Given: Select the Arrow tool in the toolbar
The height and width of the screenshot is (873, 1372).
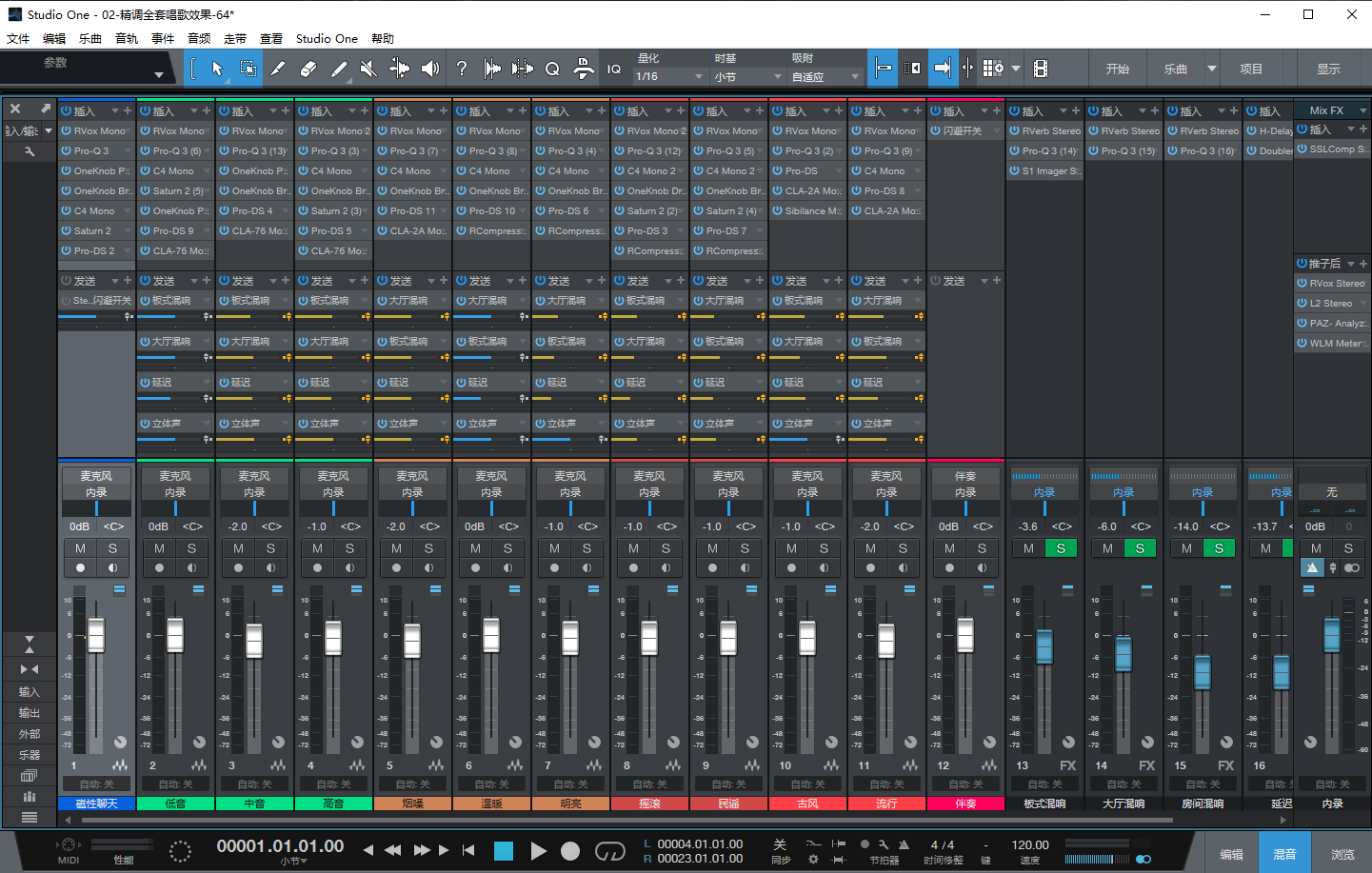Looking at the screenshot, I should pos(217,68).
